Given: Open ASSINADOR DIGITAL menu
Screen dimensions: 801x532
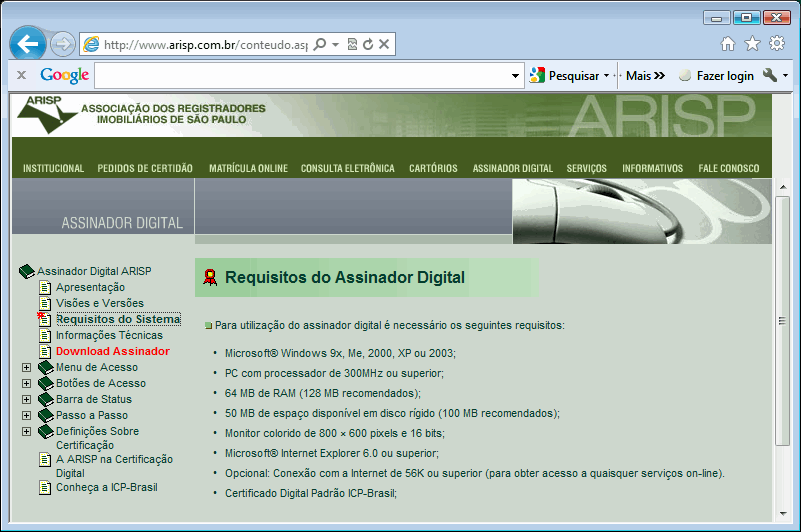Looking at the screenshot, I should 512,168.
